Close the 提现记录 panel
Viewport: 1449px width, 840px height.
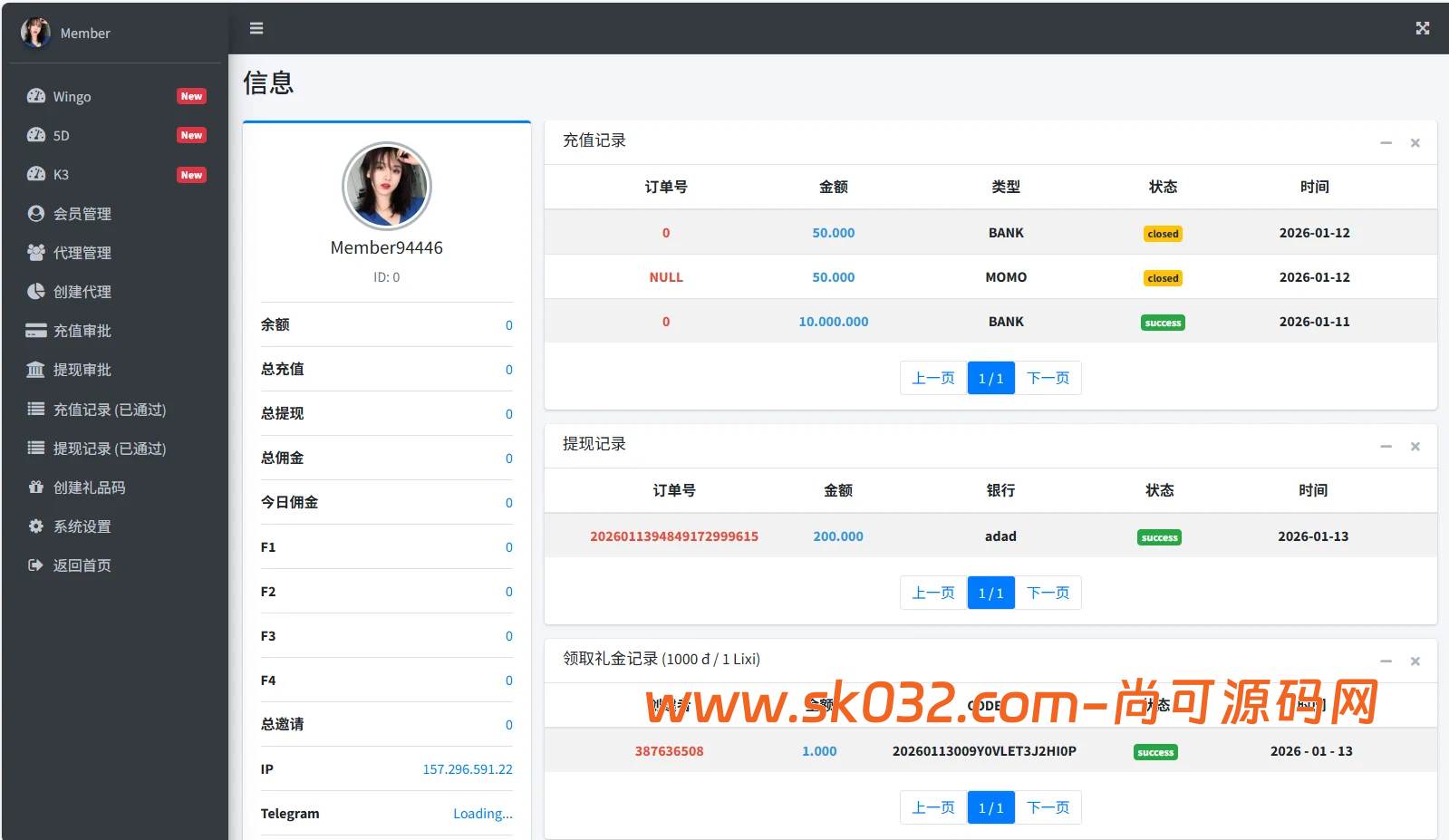point(1415,447)
